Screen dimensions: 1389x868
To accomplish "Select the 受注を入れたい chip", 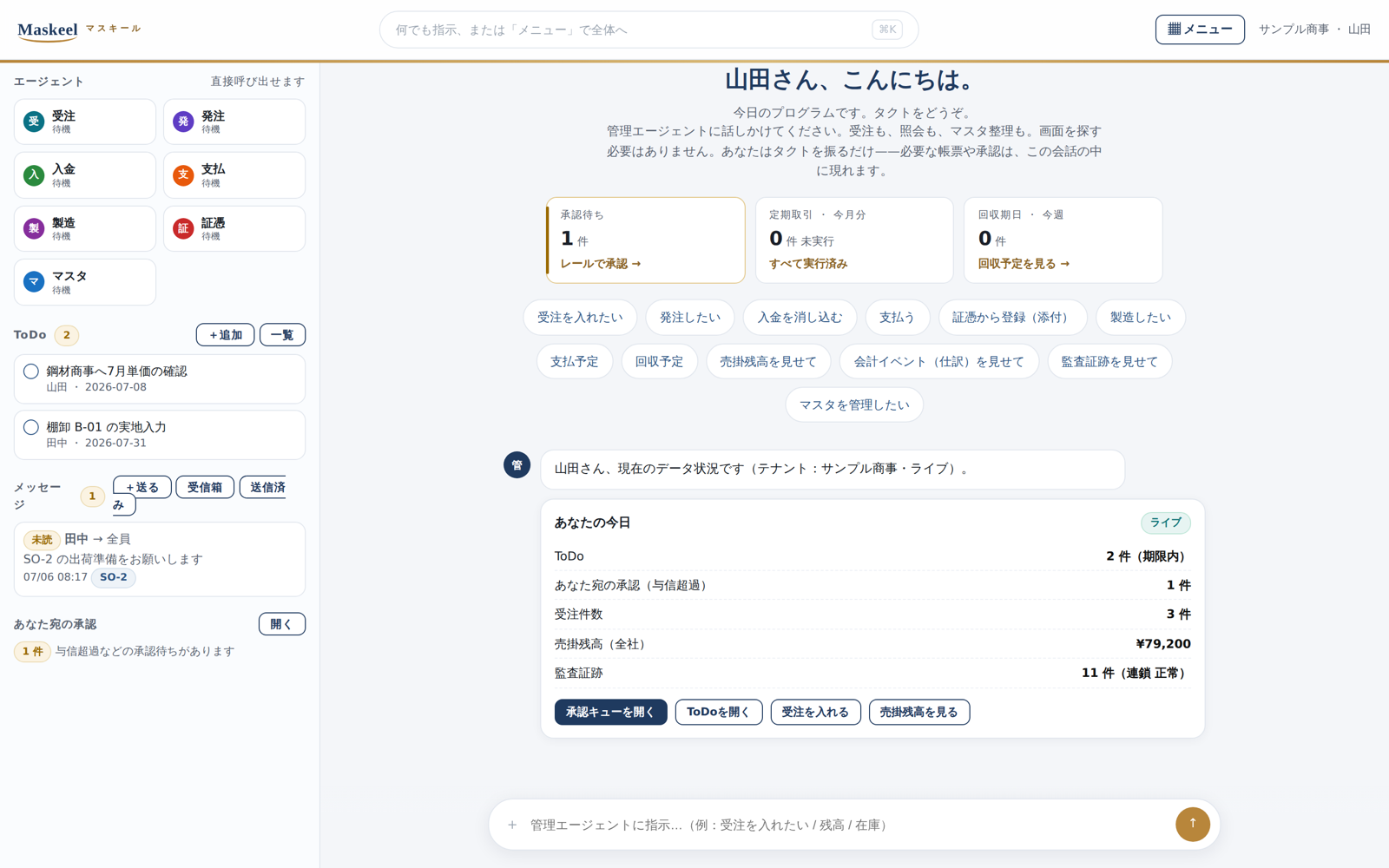I will 580,318.
